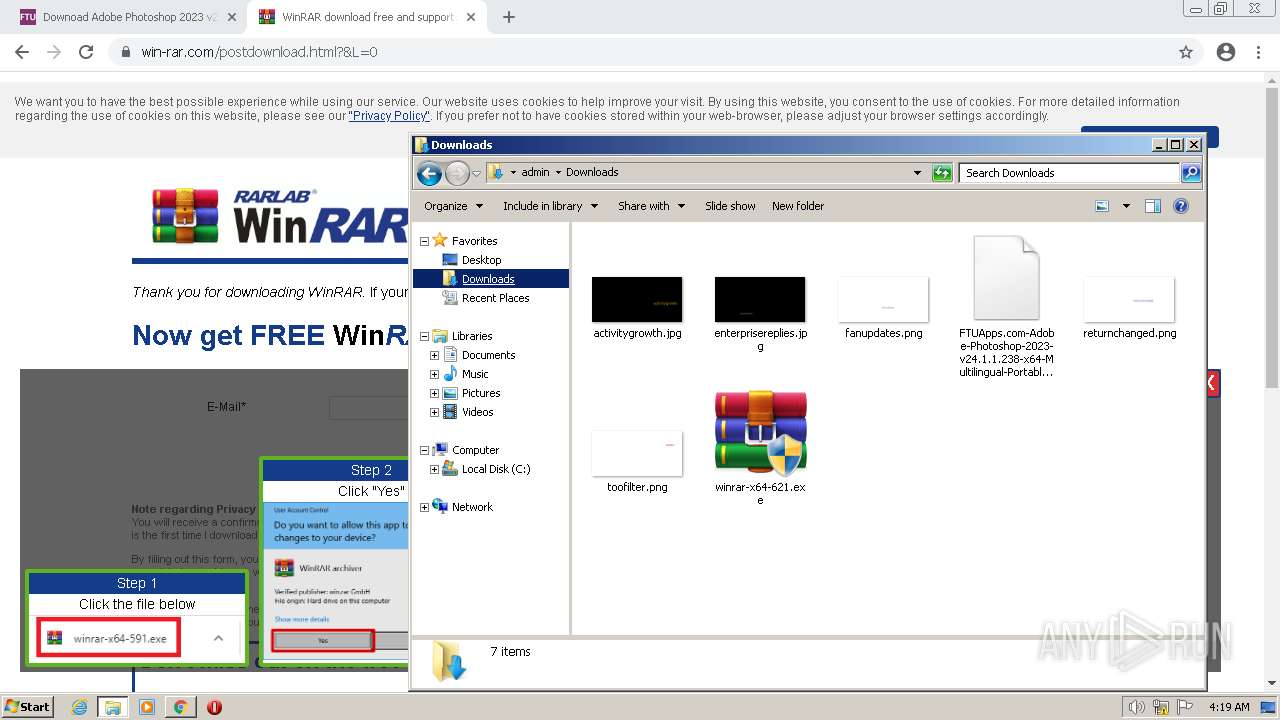The width and height of the screenshot is (1280, 720).
Task: Click the Forward arrow in Downloads explorer window
Action: pyautogui.click(x=457, y=173)
